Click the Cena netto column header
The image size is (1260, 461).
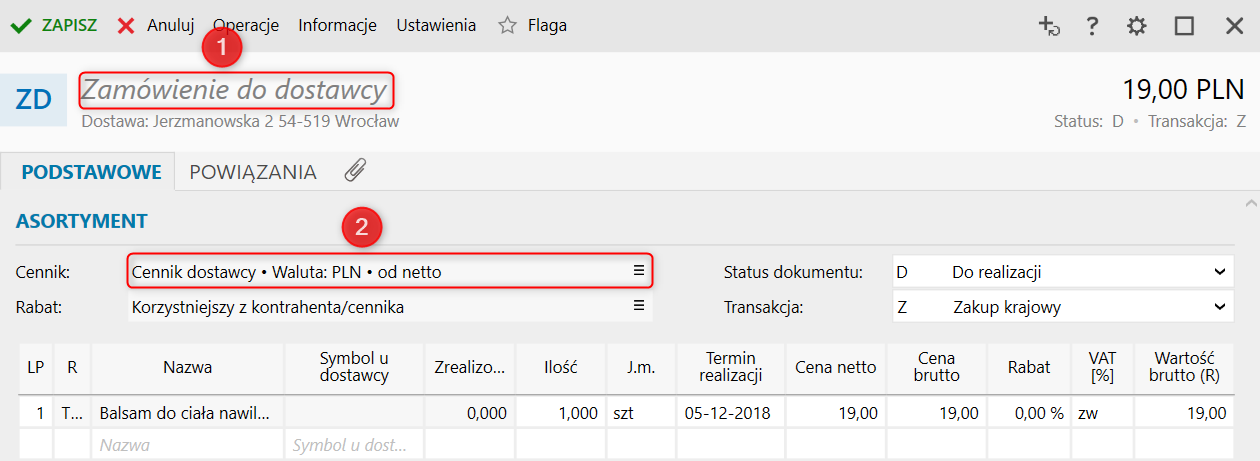point(836,367)
